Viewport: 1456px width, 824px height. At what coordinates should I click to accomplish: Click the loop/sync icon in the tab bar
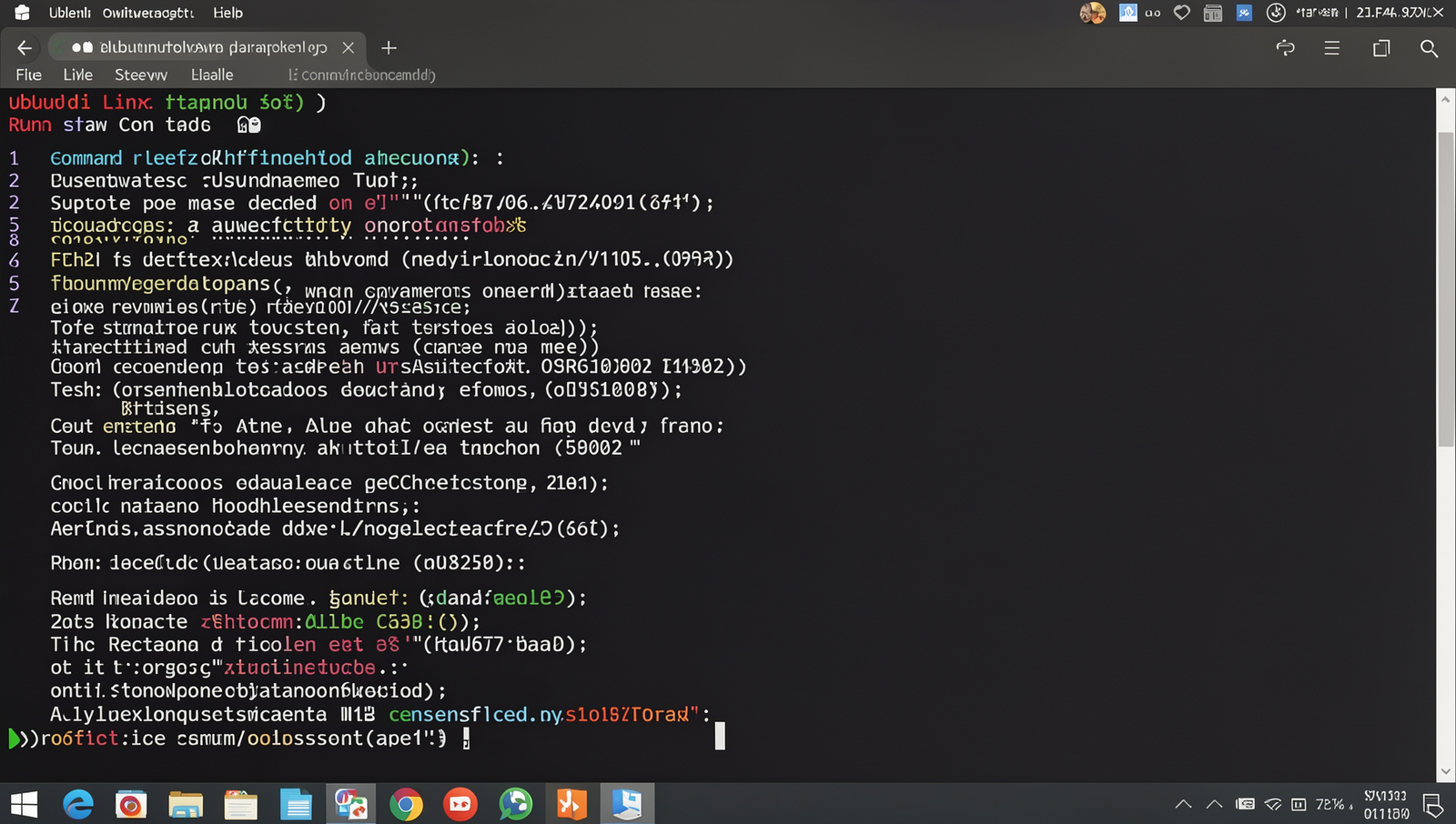click(1285, 48)
